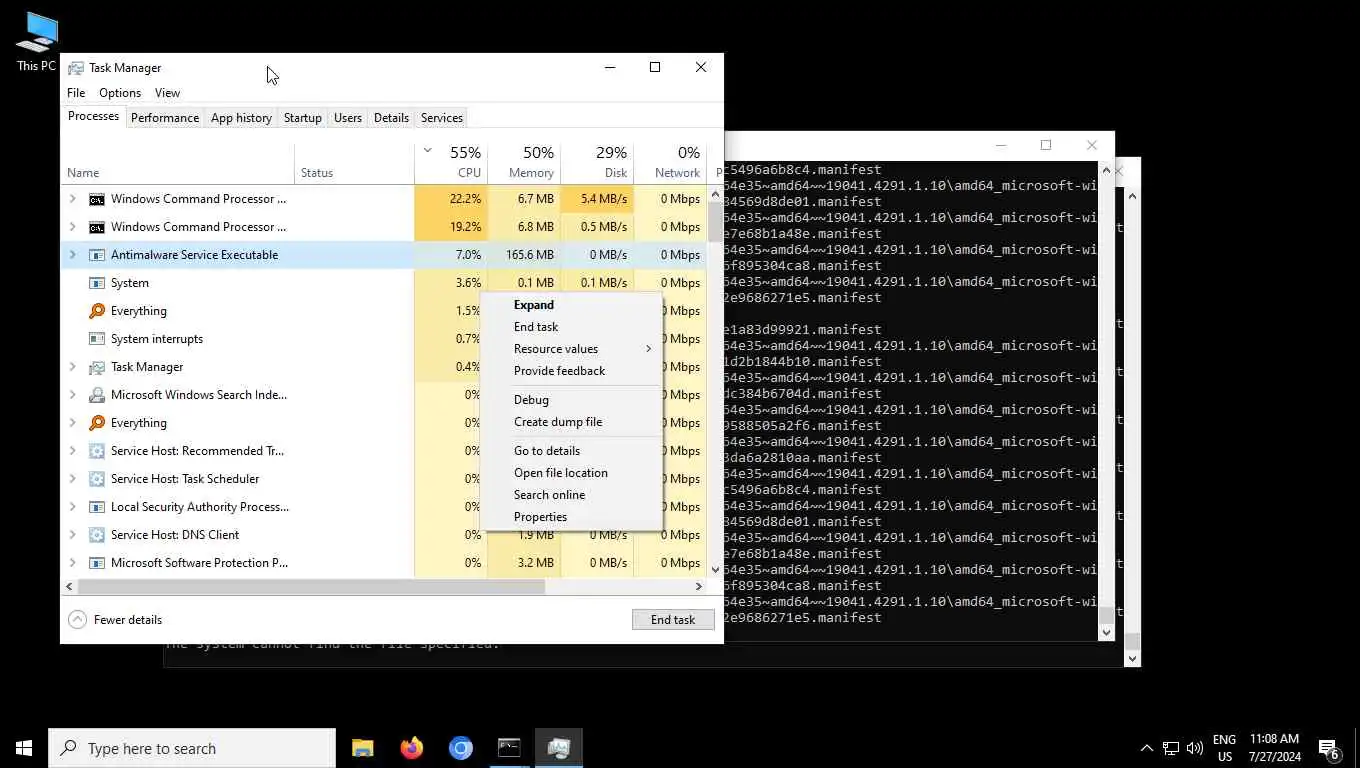This screenshot has width=1360, height=768.
Task: Open the Options menu
Action: 120,93
